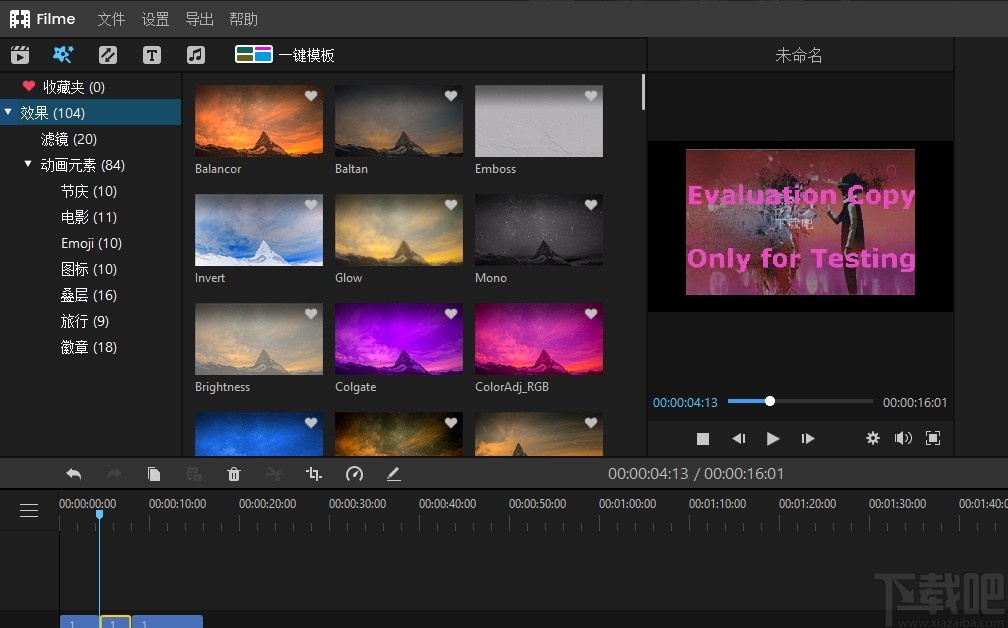Click the playback progress slider

(769, 401)
